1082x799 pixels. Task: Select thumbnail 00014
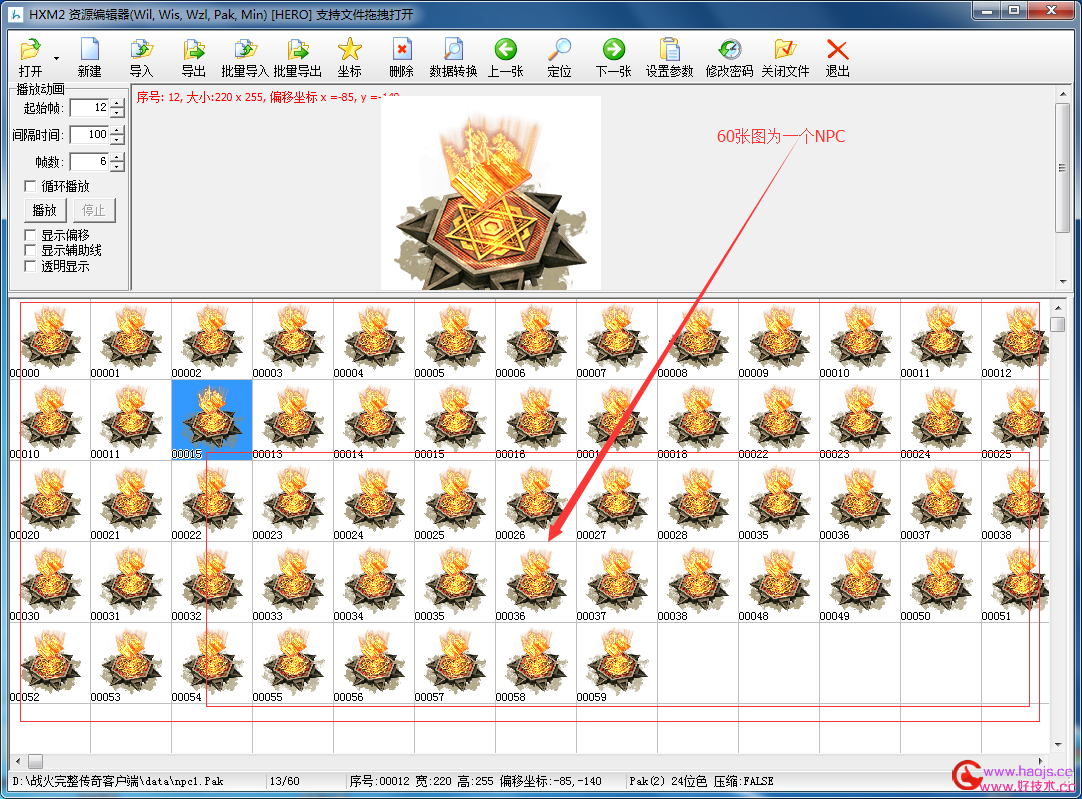click(374, 420)
